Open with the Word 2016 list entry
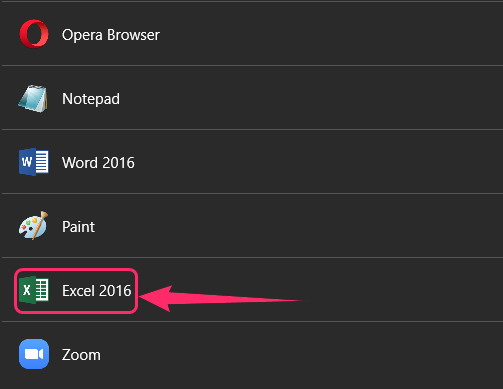This screenshot has height=389, width=503. [252, 162]
